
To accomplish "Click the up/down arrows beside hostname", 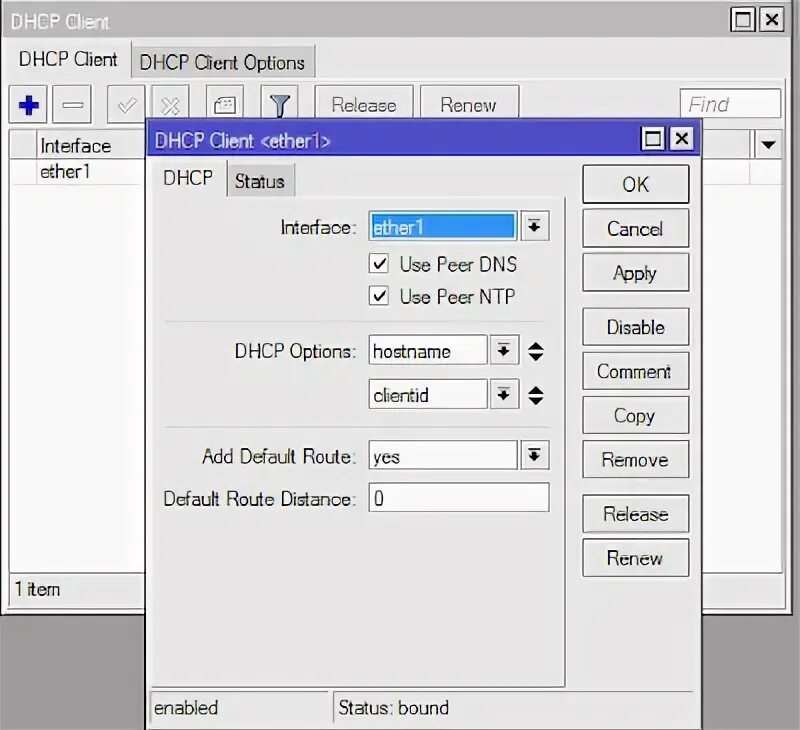I will 536,351.
